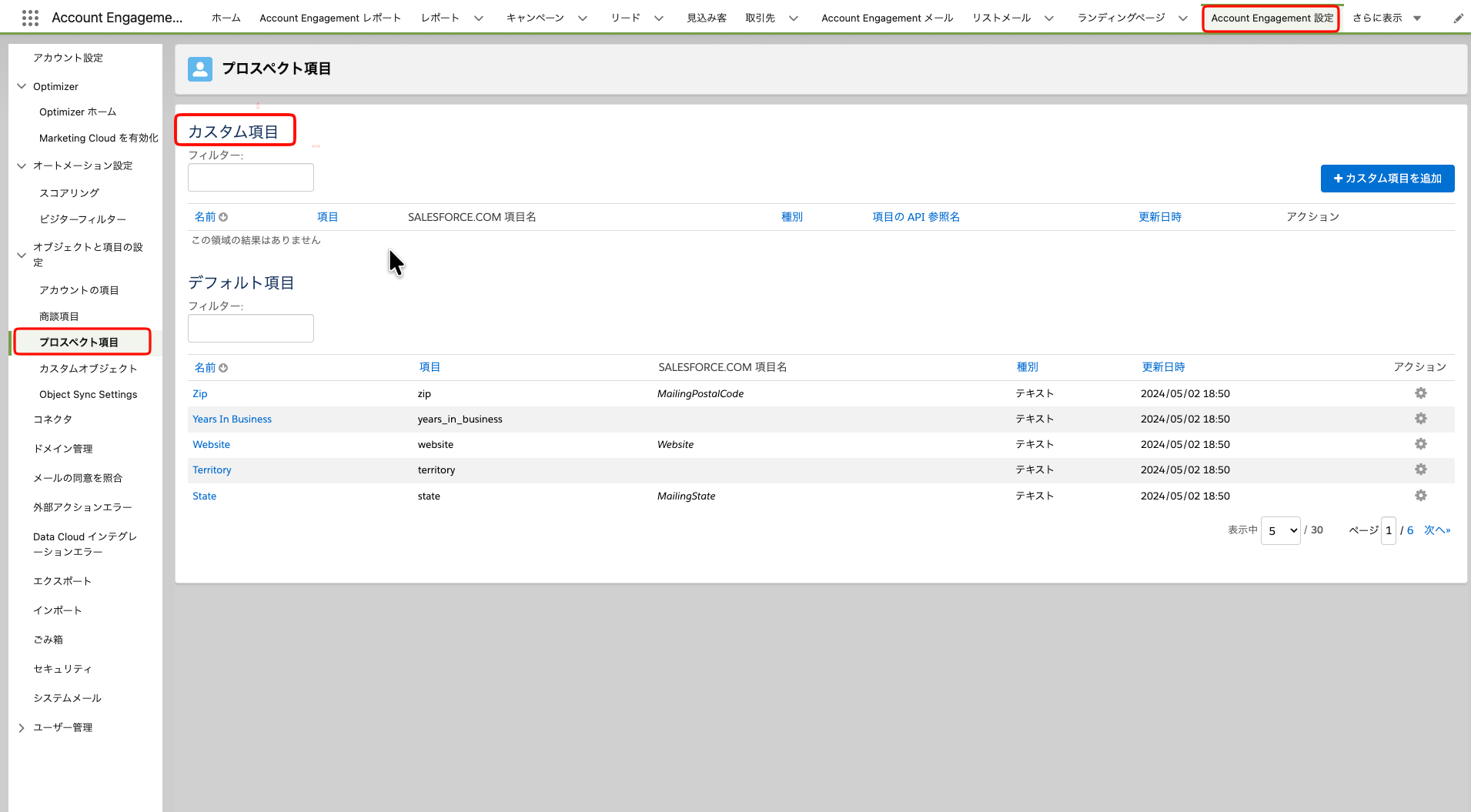Jump to page 6 link
This screenshot has width=1471, height=812.
pyautogui.click(x=1410, y=530)
